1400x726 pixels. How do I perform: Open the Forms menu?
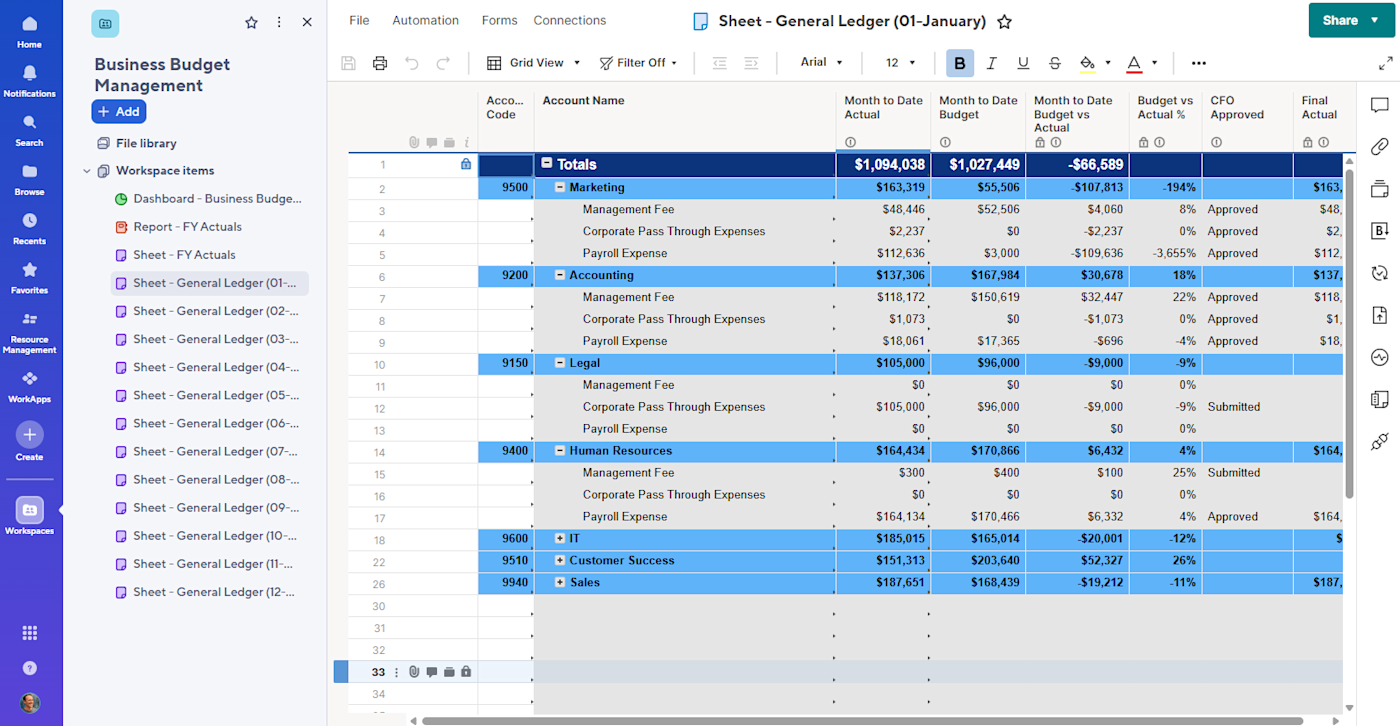click(499, 20)
